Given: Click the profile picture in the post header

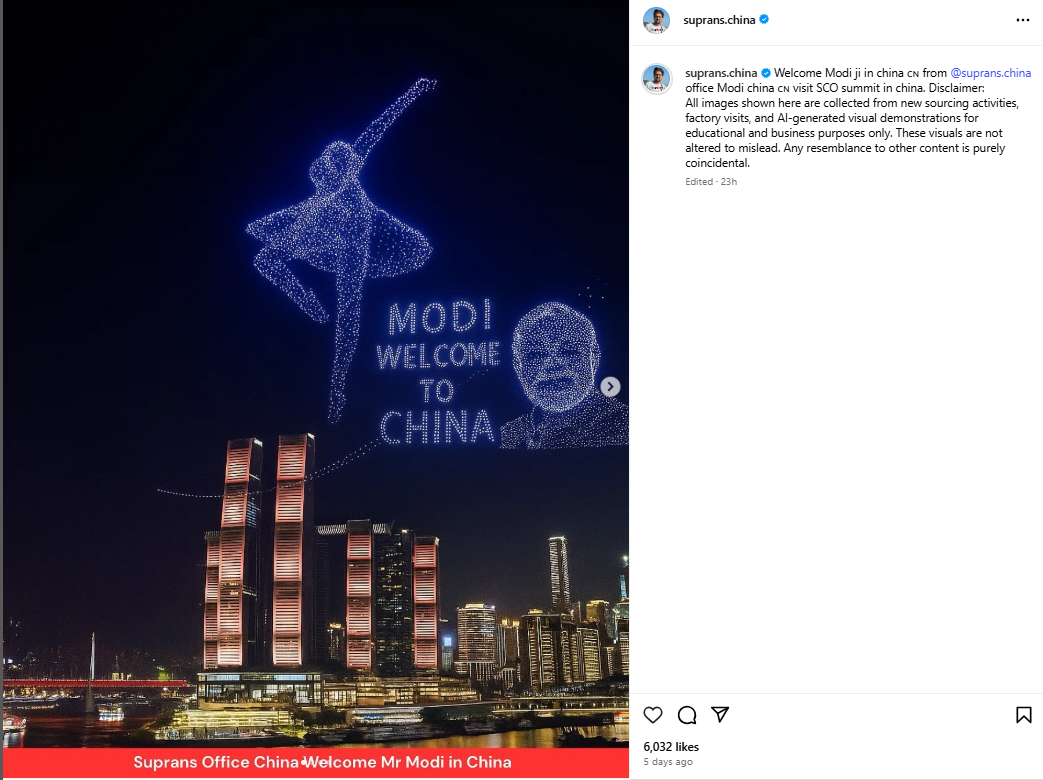Looking at the screenshot, I should pyautogui.click(x=657, y=20).
